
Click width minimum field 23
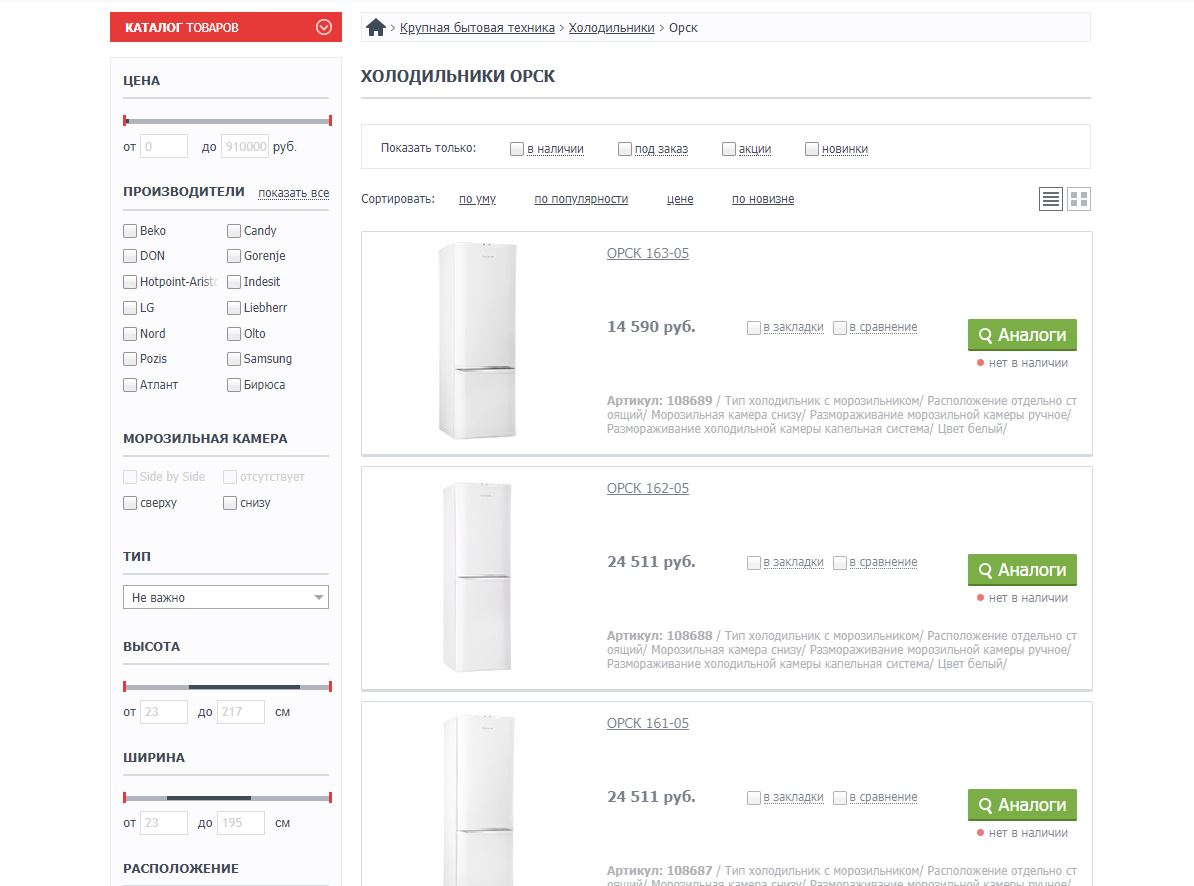(x=164, y=823)
